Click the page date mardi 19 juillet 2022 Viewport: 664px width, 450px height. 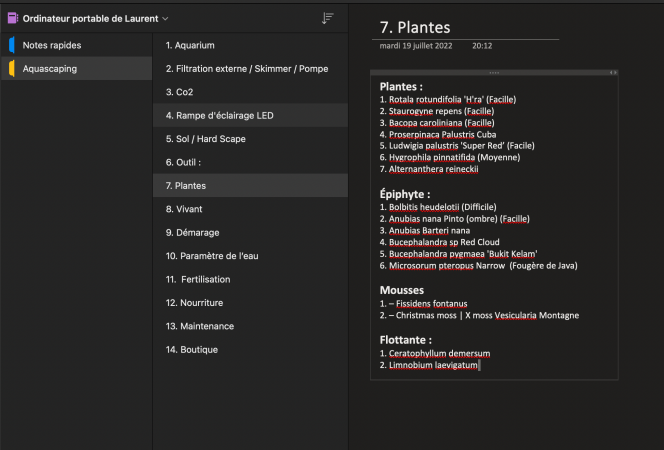point(415,46)
